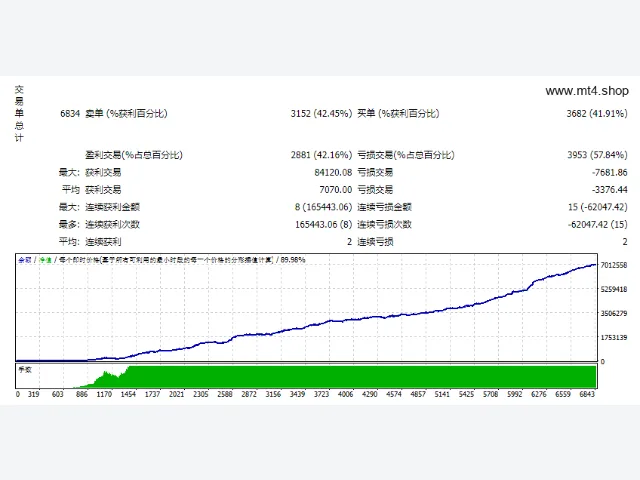Click the 5259418 balance axis label
This screenshot has width=640, height=480.
click(x=613, y=289)
